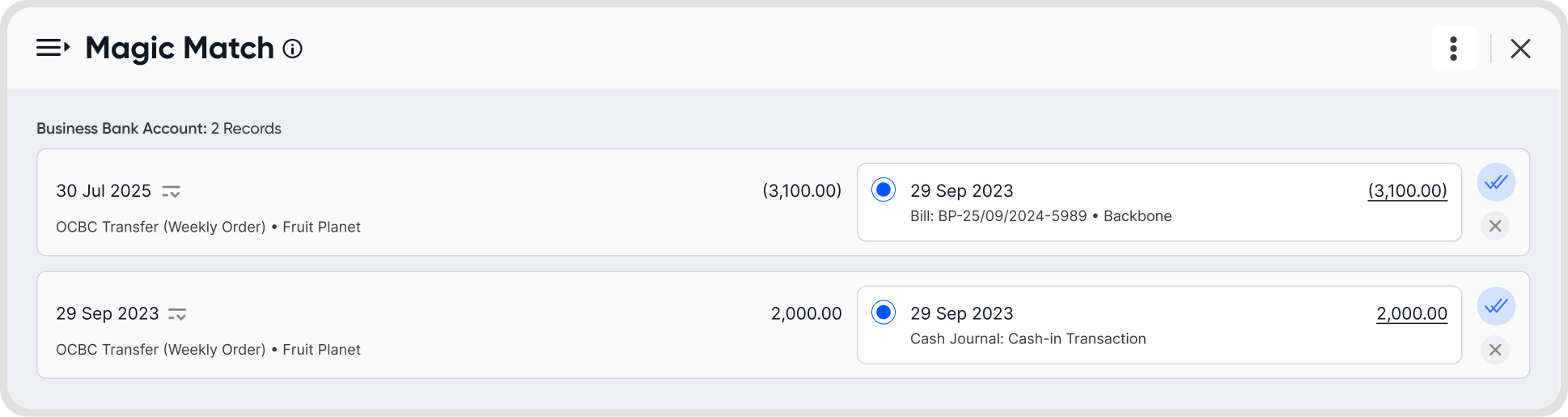Dismiss the match for the 2,000.00 record
Image resolution: width=1568 pixels, height=417 pixels.
[x=1495, y=350]
